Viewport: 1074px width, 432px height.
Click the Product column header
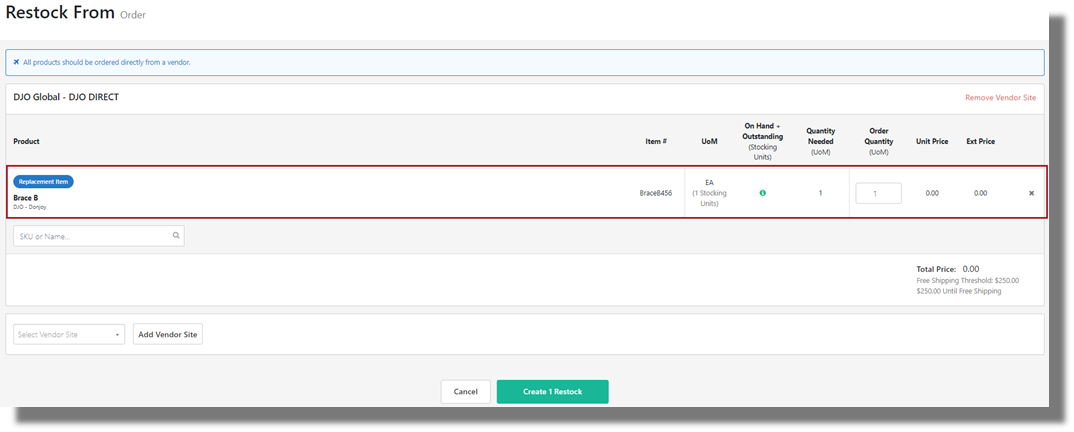[27, 142]
